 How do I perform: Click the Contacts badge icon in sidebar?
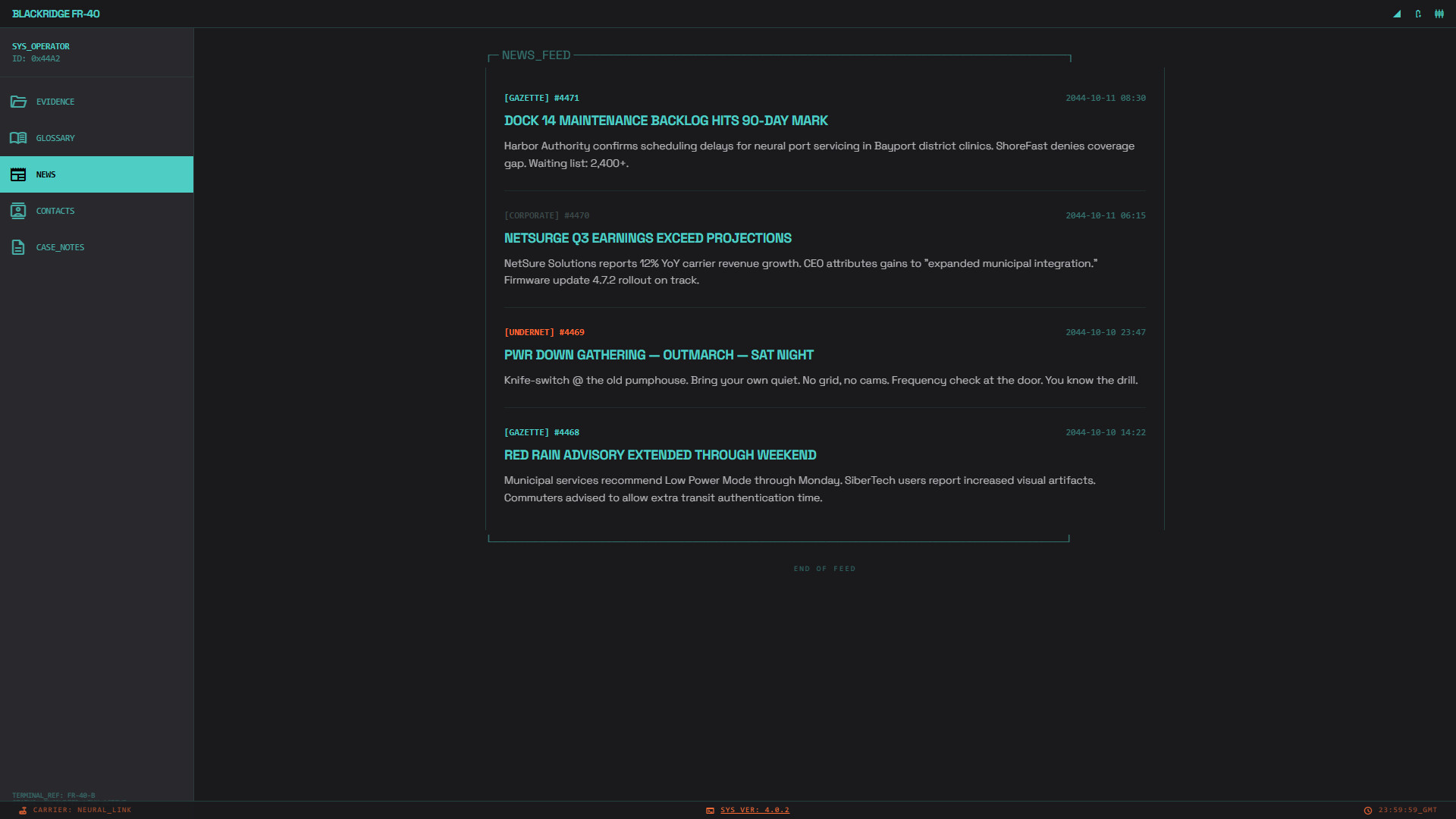point(17,210)
